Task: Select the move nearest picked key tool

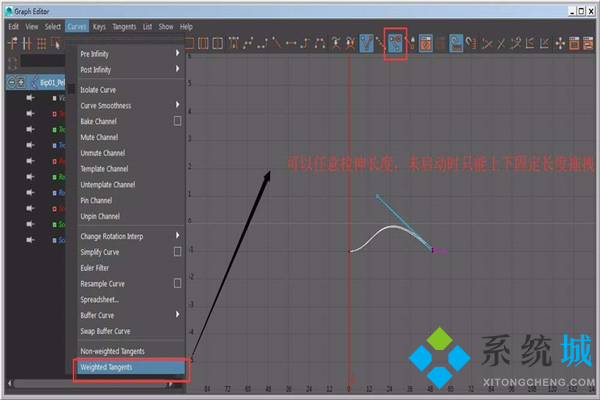Action: tap(13, 43)
